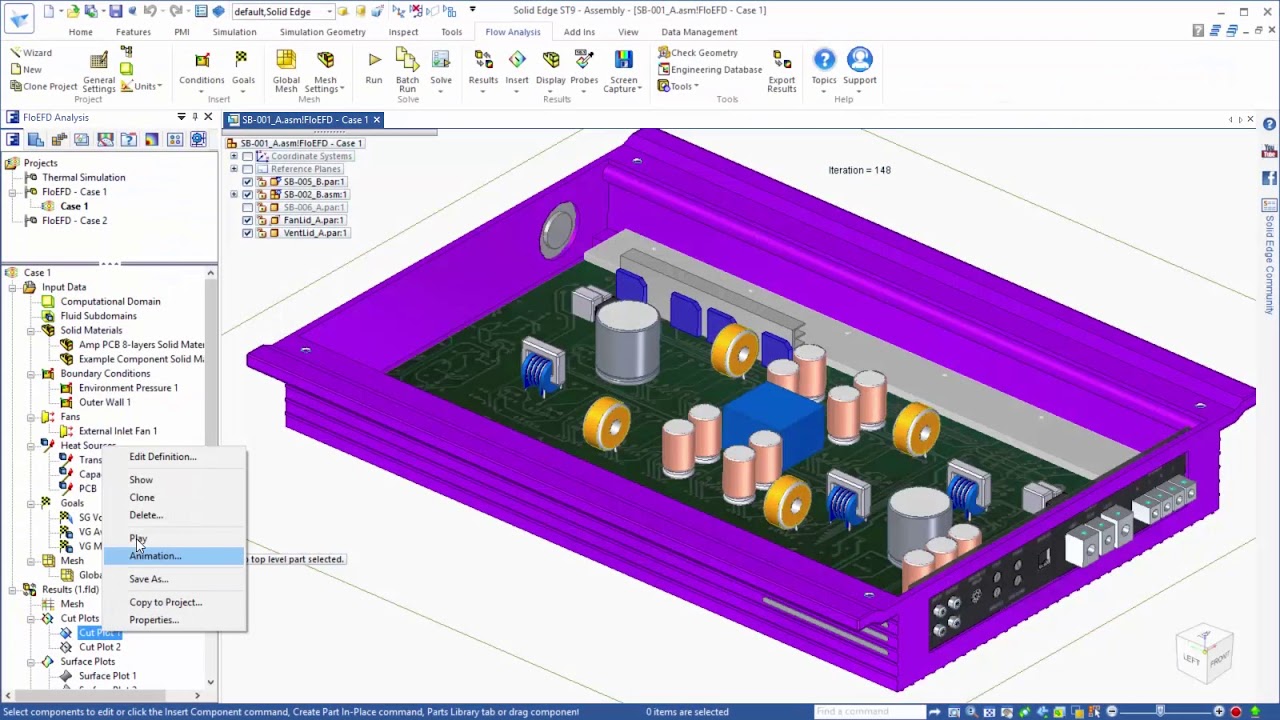Open the FloEFD Wizard

tap(31, 53)
